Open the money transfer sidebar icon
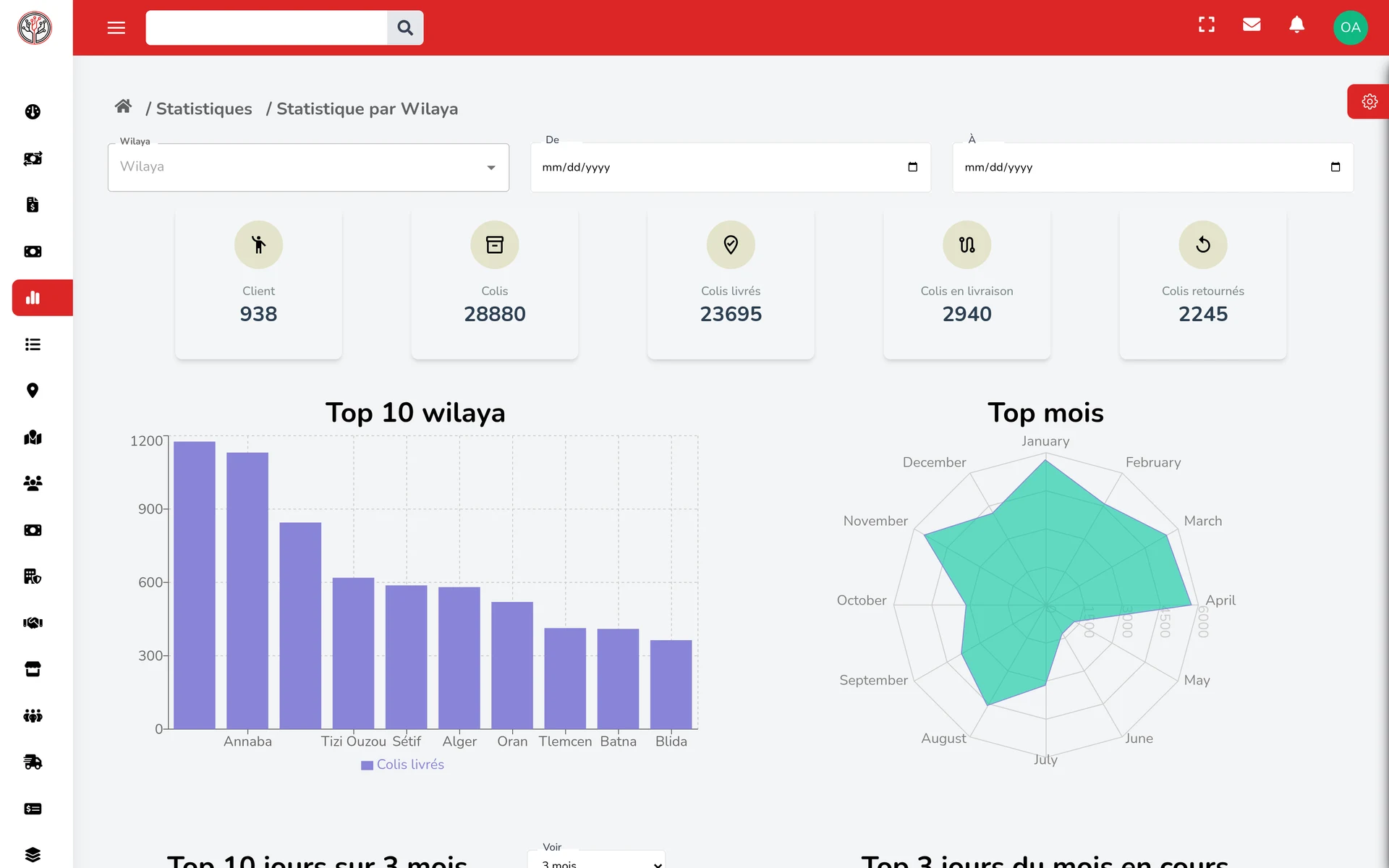Screen dimensions: 1389x868 (x=33, y=158)
